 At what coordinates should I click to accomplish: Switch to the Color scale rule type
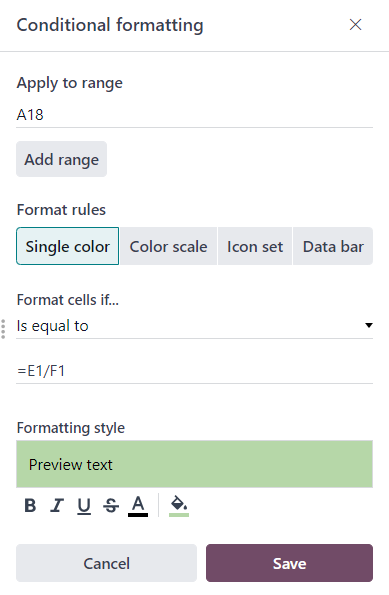[x=169, y=246]
